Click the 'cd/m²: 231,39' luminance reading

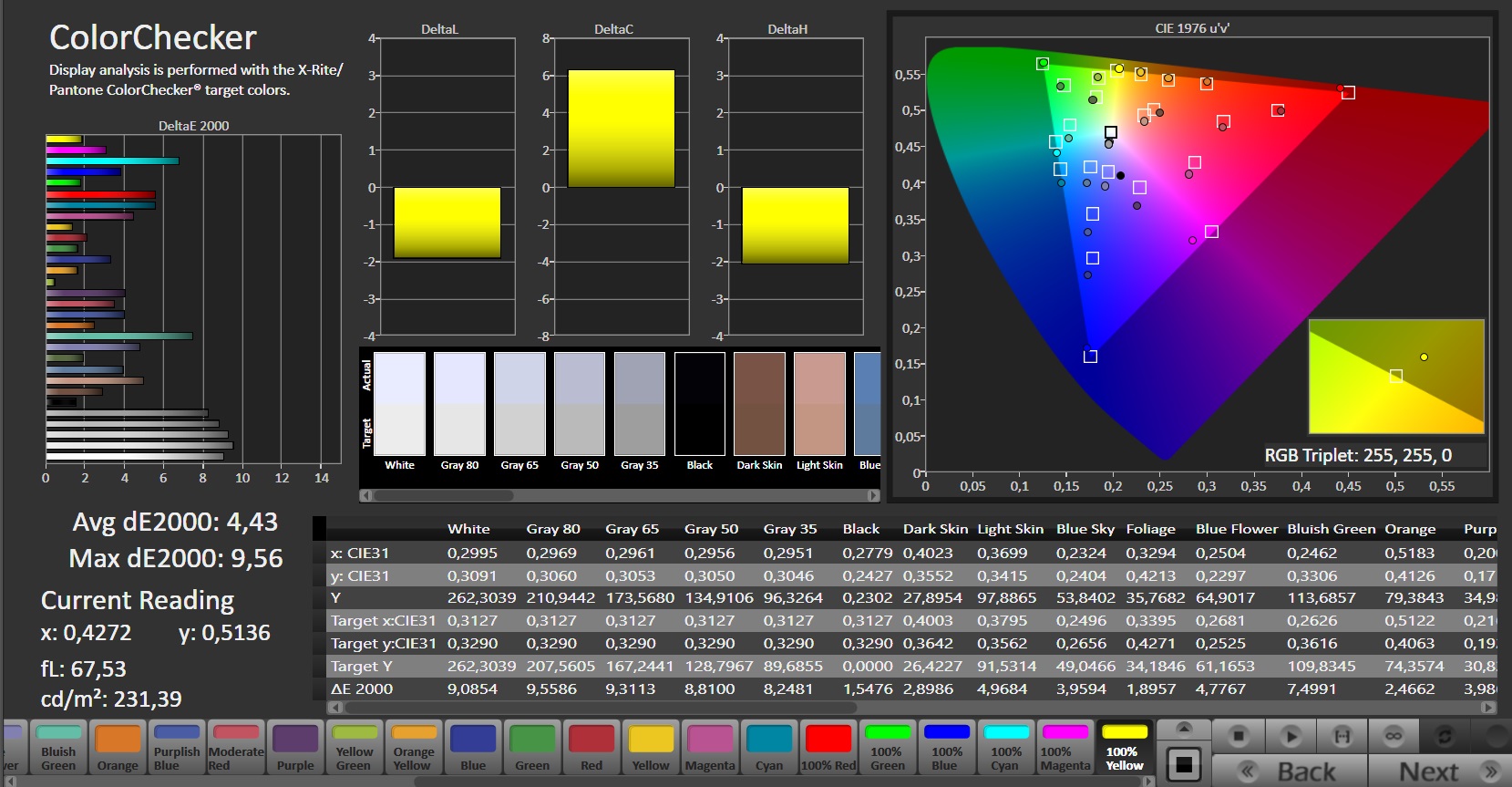(111, 699)
